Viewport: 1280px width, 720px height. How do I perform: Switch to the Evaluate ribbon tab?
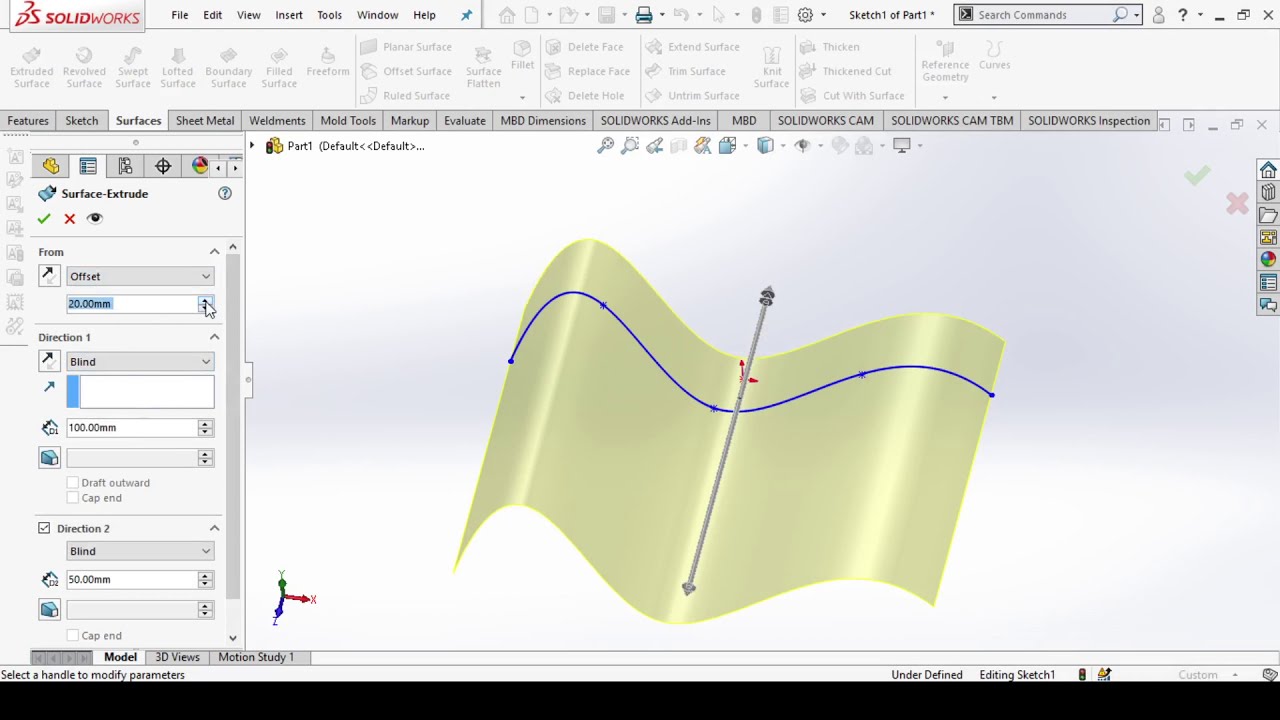click(x=465, y=121)
